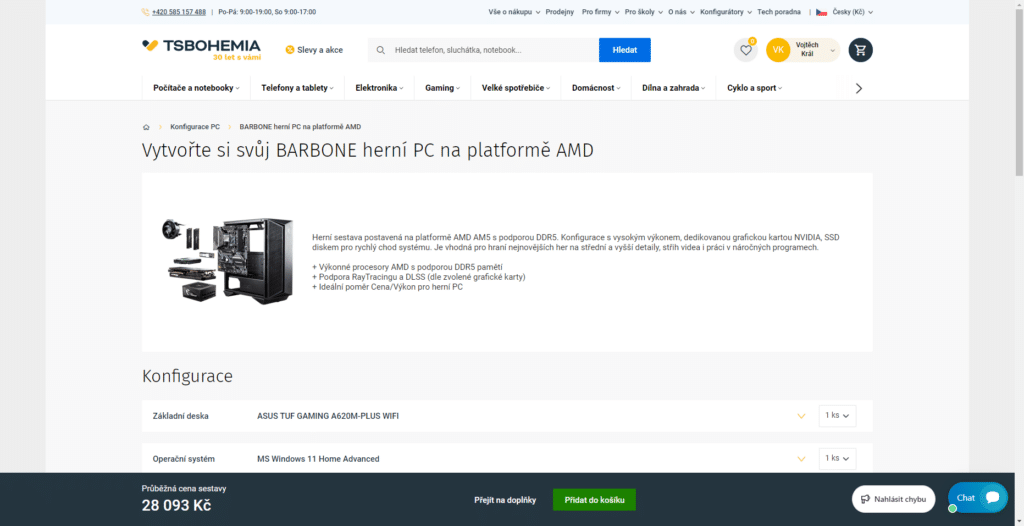1024x526 pixels.
Task: Open the Gaming category menu
Action: (442, 88)
